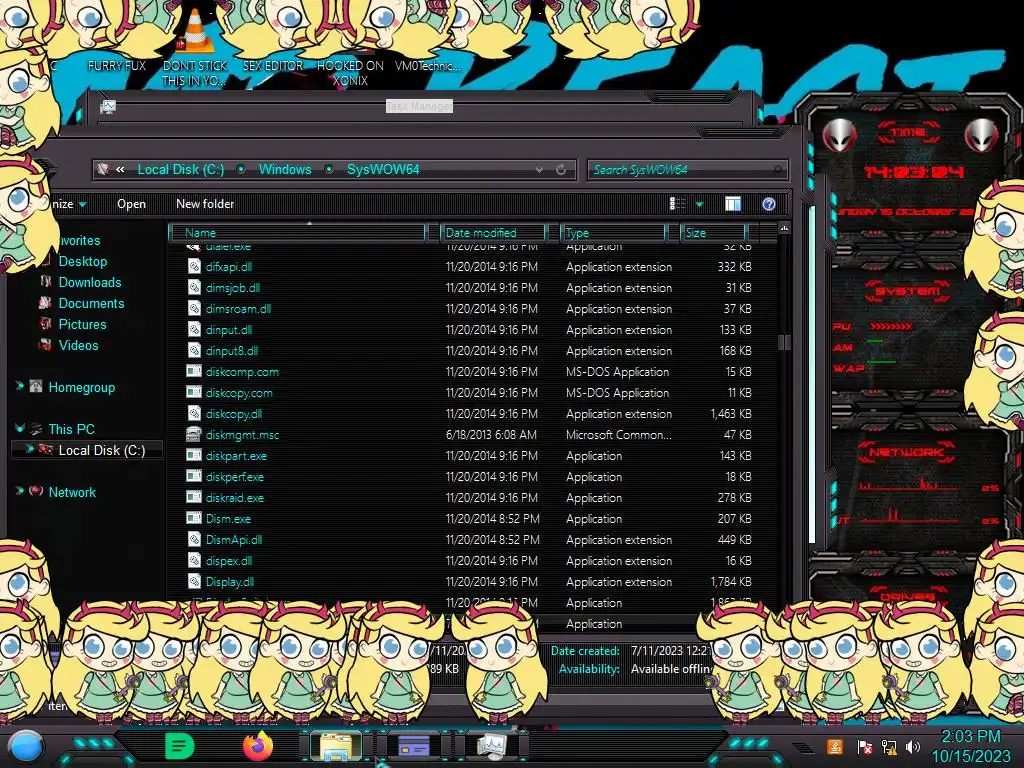Open the Organize dropdown arrow

pyautogui.click(x=82, y=204)
